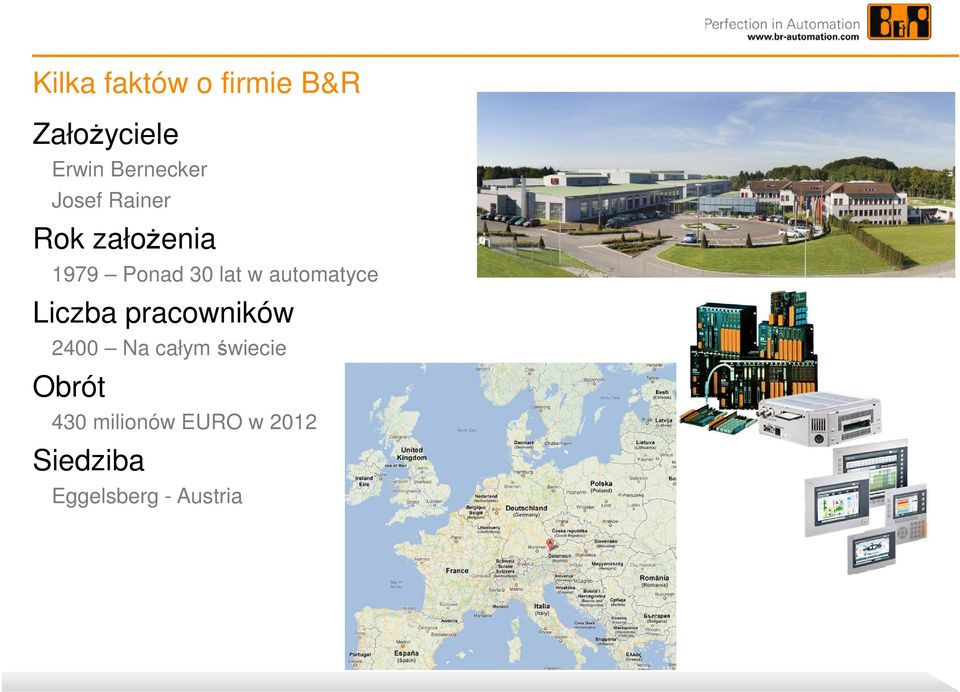960x692 pixels.
Task: Click the 'Siedziba' heading
Action: tap(88, 461)
